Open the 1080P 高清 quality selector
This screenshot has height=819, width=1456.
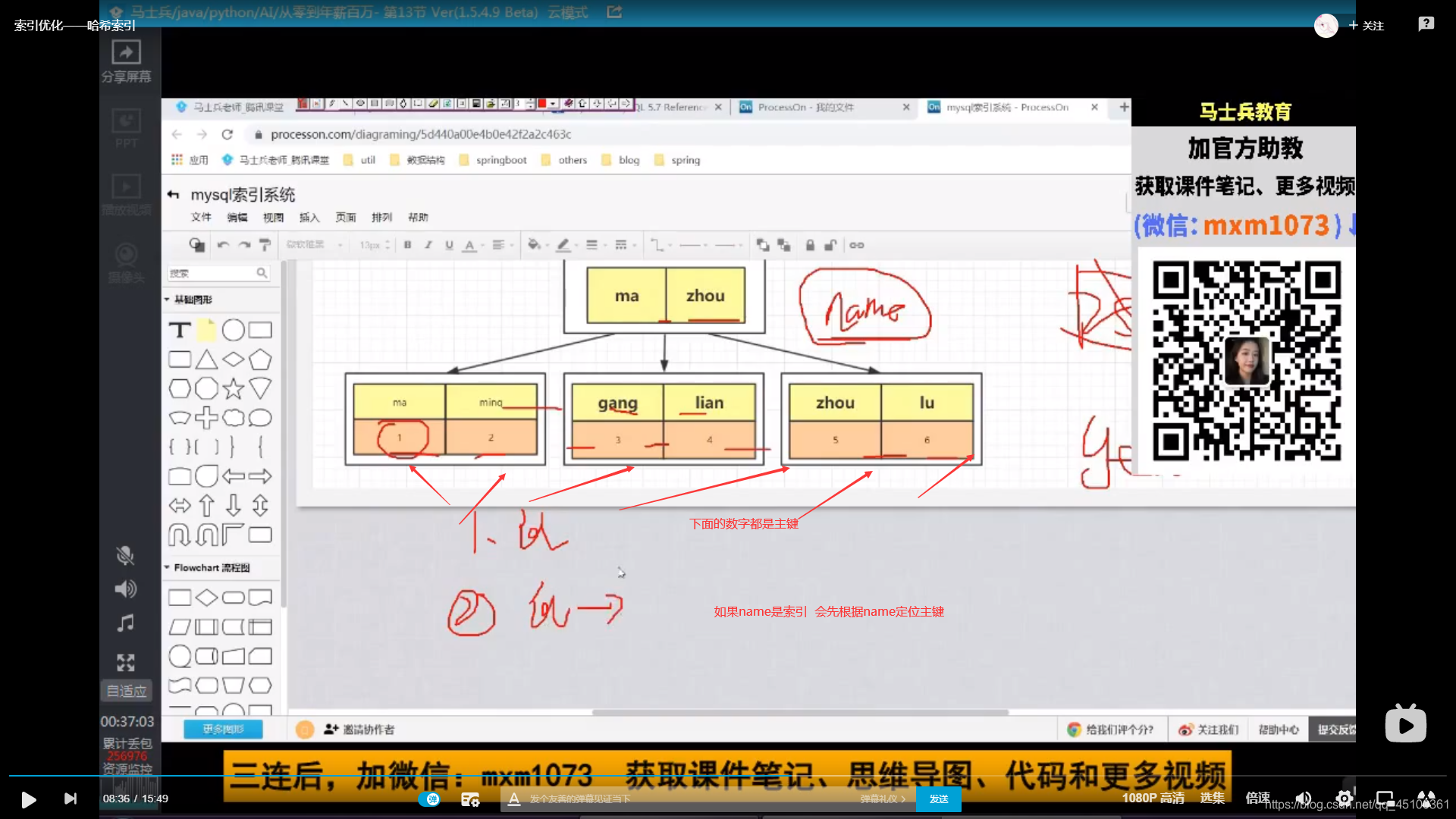[x=1153, y=798]
